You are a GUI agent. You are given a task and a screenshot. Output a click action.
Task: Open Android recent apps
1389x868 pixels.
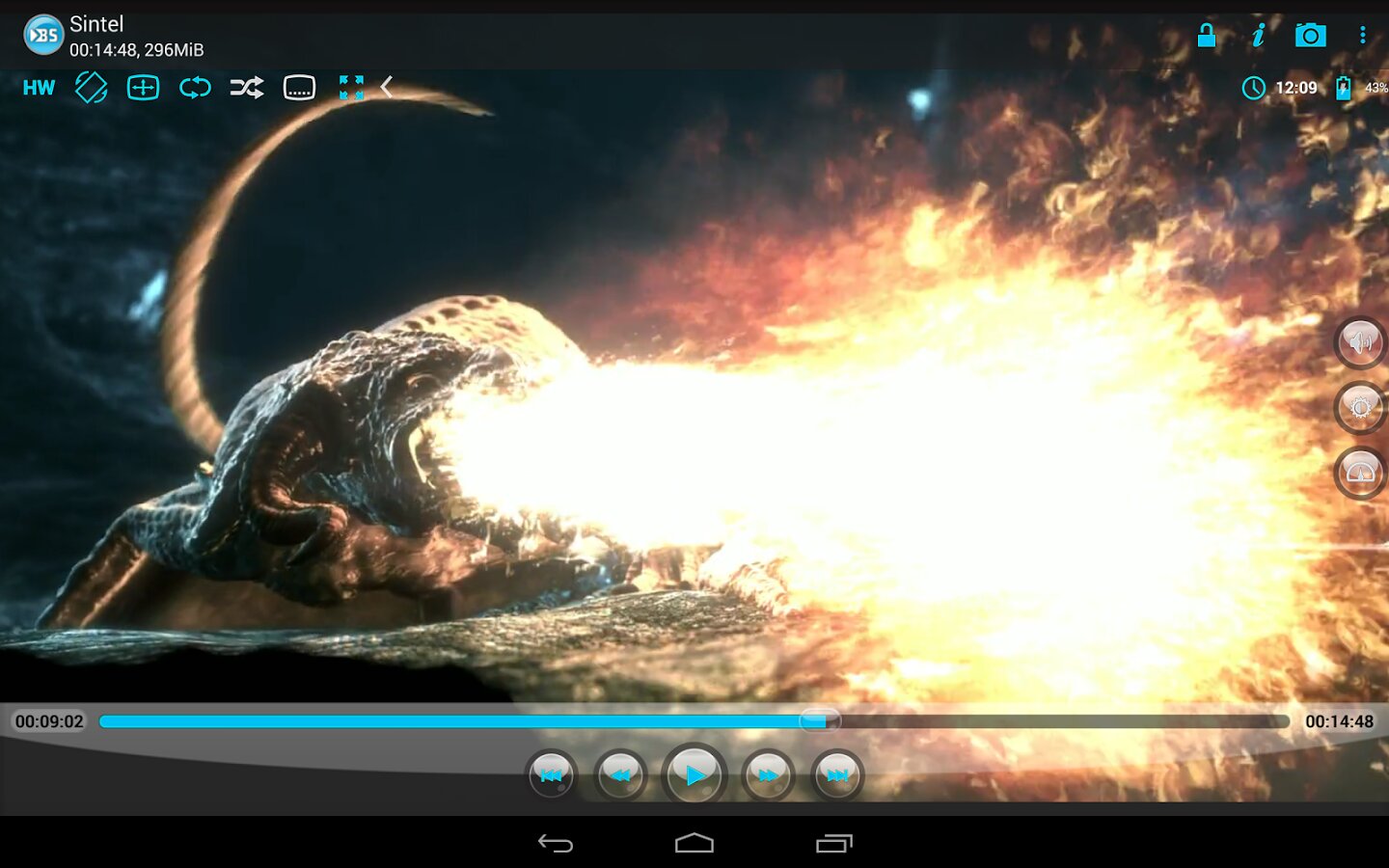click(834, 844)
